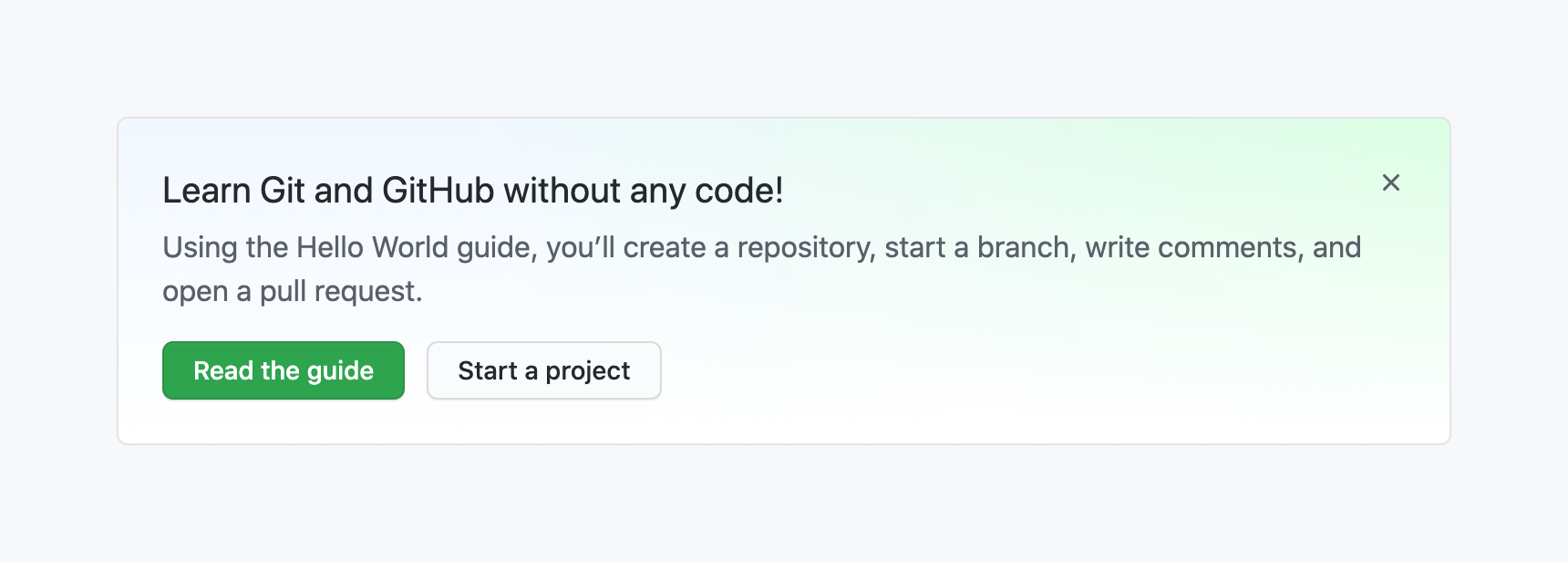Screen dimensions: 1568x562
Task: Click the words 'write comments' in description
Action: 1191,247
